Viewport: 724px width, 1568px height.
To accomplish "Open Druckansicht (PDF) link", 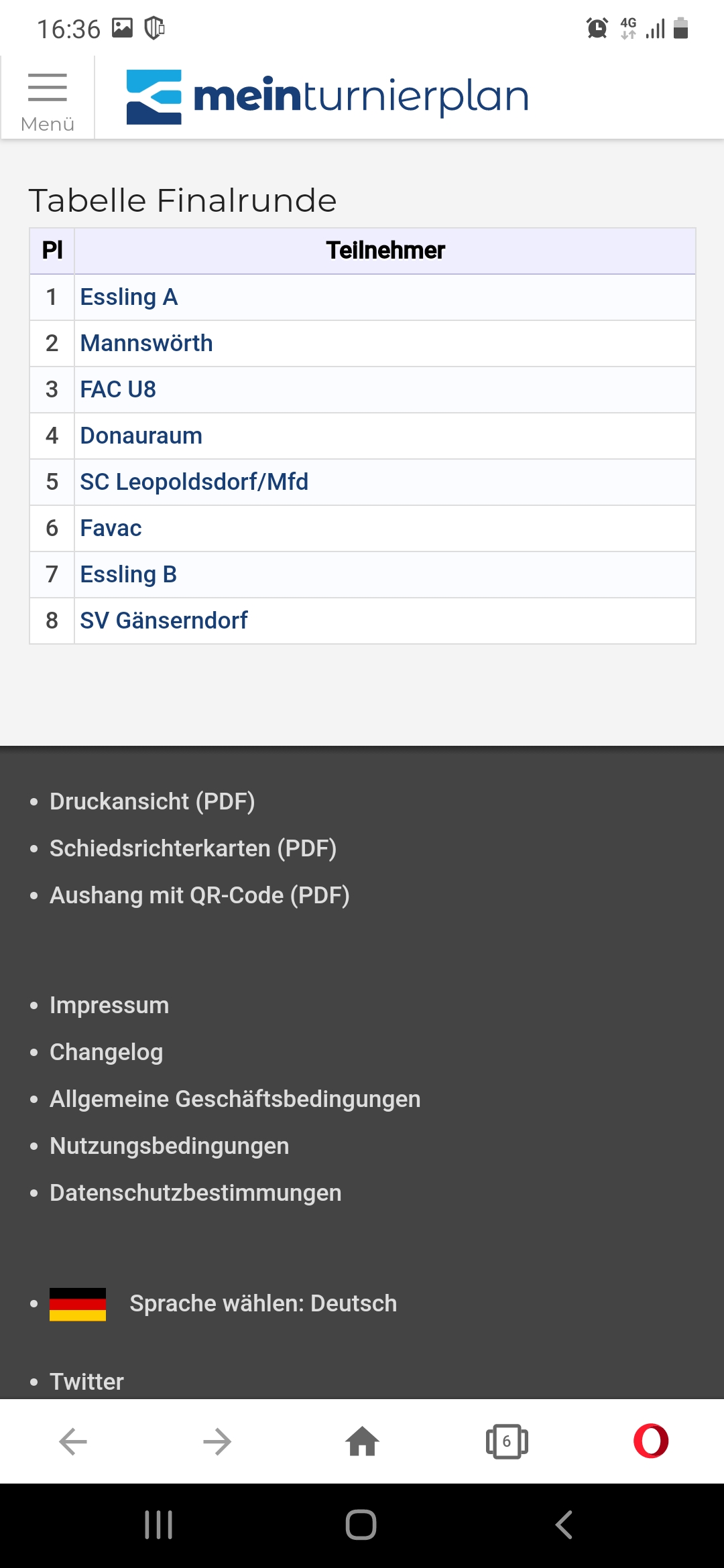I will tap(152, 801).
